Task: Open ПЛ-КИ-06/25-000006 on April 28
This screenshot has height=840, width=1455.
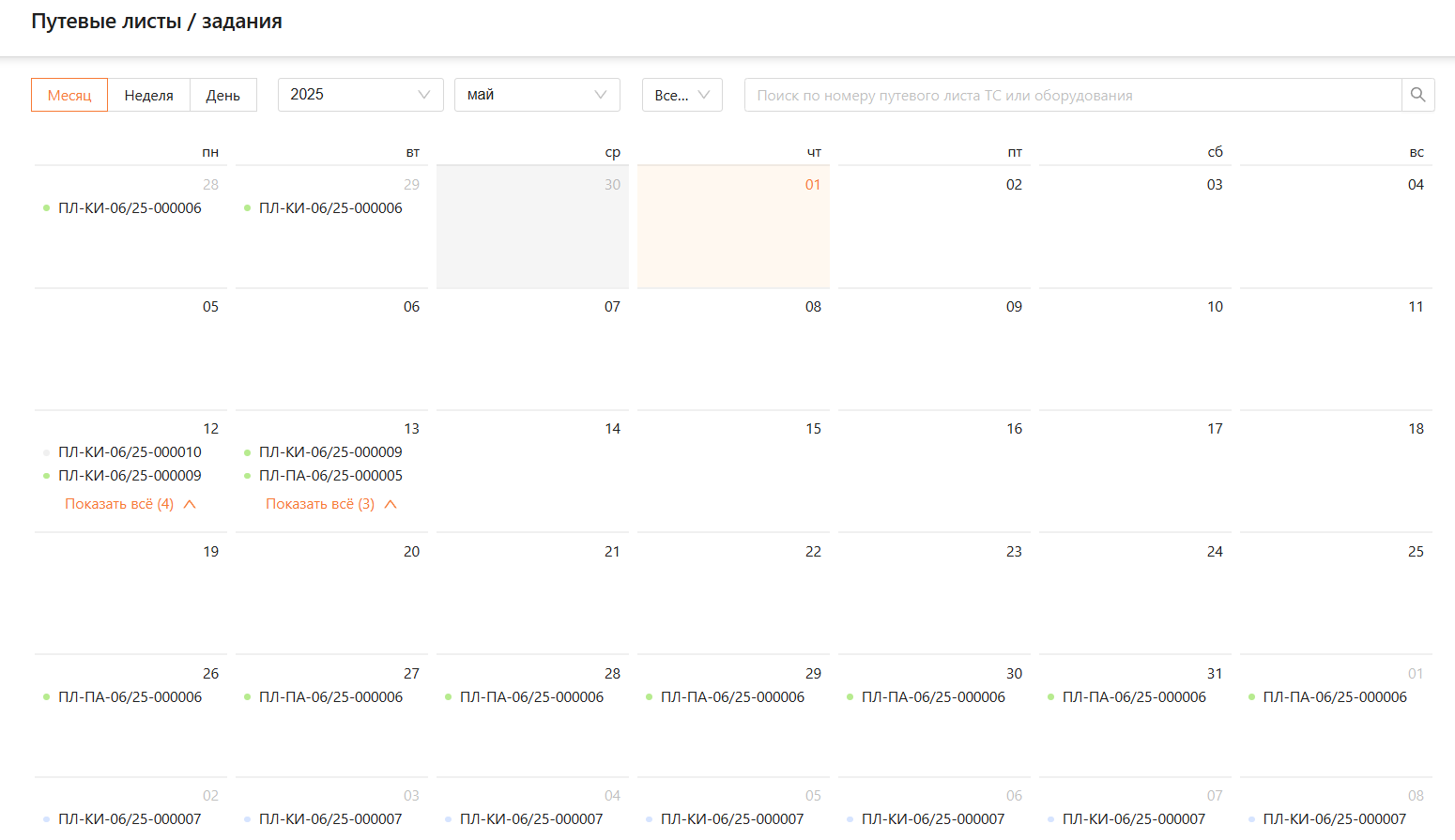Action: point(130,208)
